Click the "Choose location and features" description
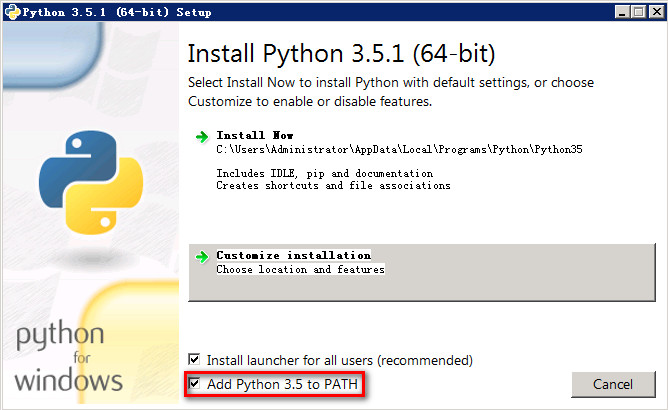This screenshot has height=410, width=668. 300,270
